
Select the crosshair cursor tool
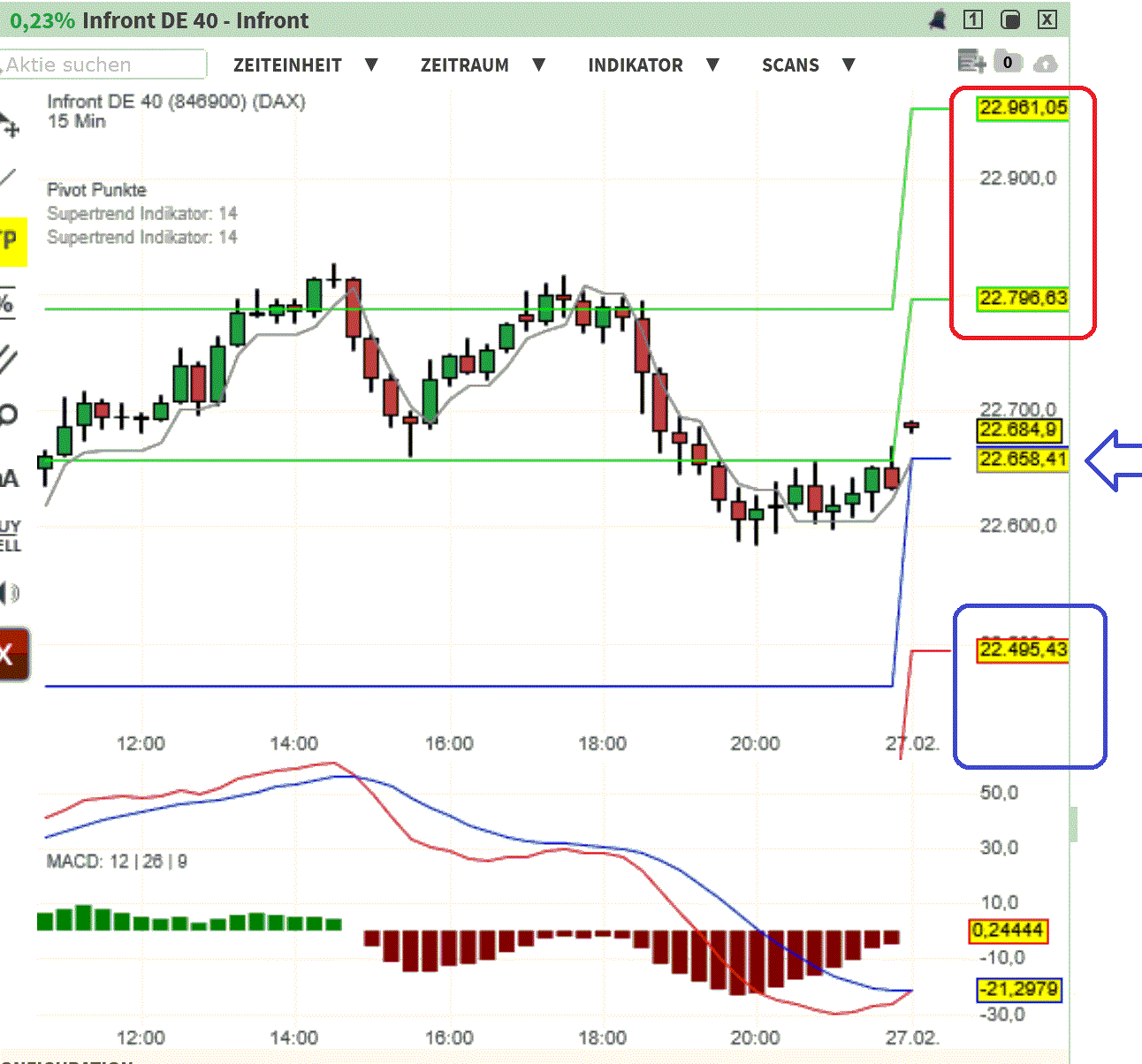(x=9, y=125)
